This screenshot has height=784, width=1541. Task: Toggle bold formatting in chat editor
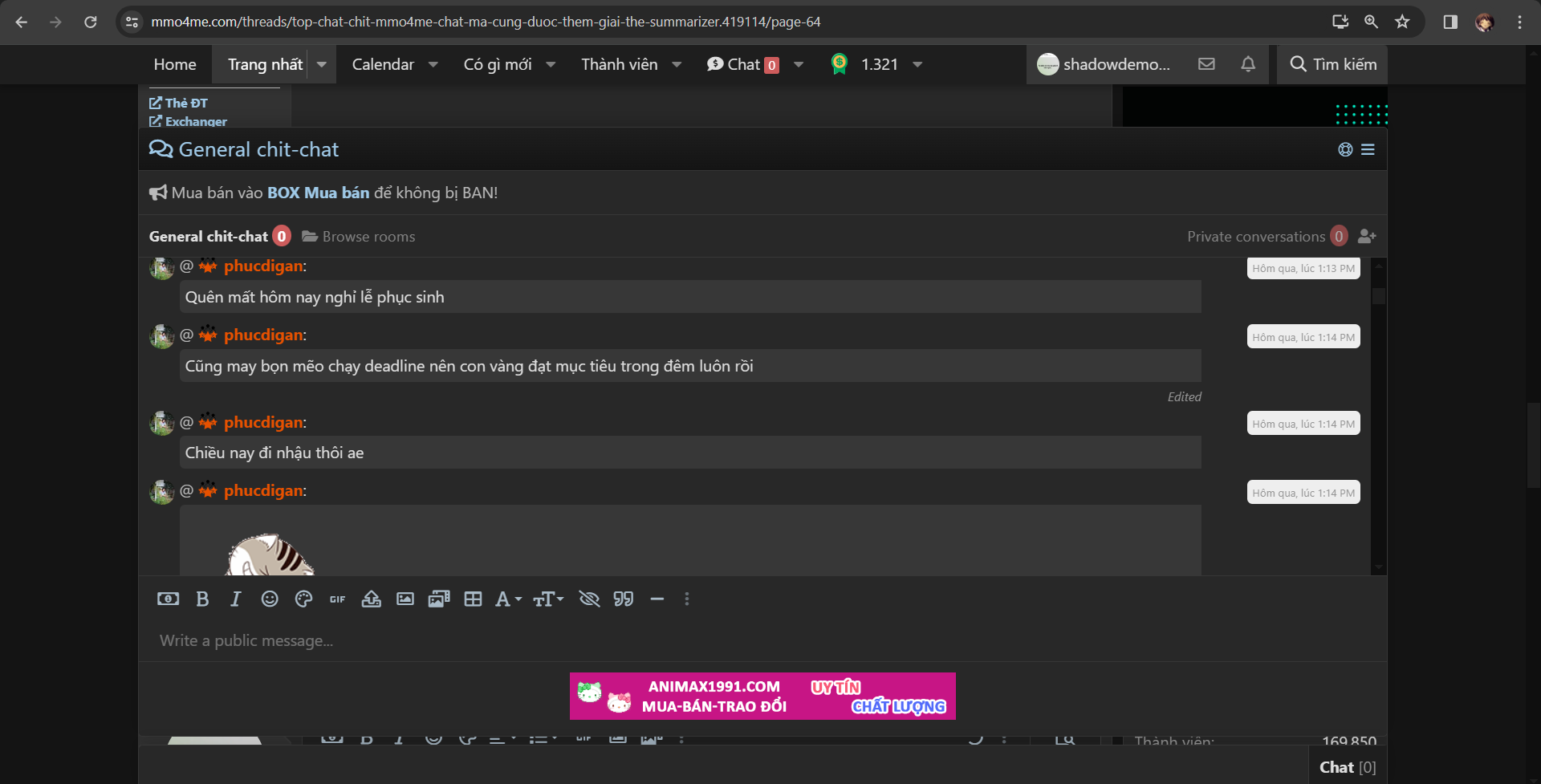(202, 599)
